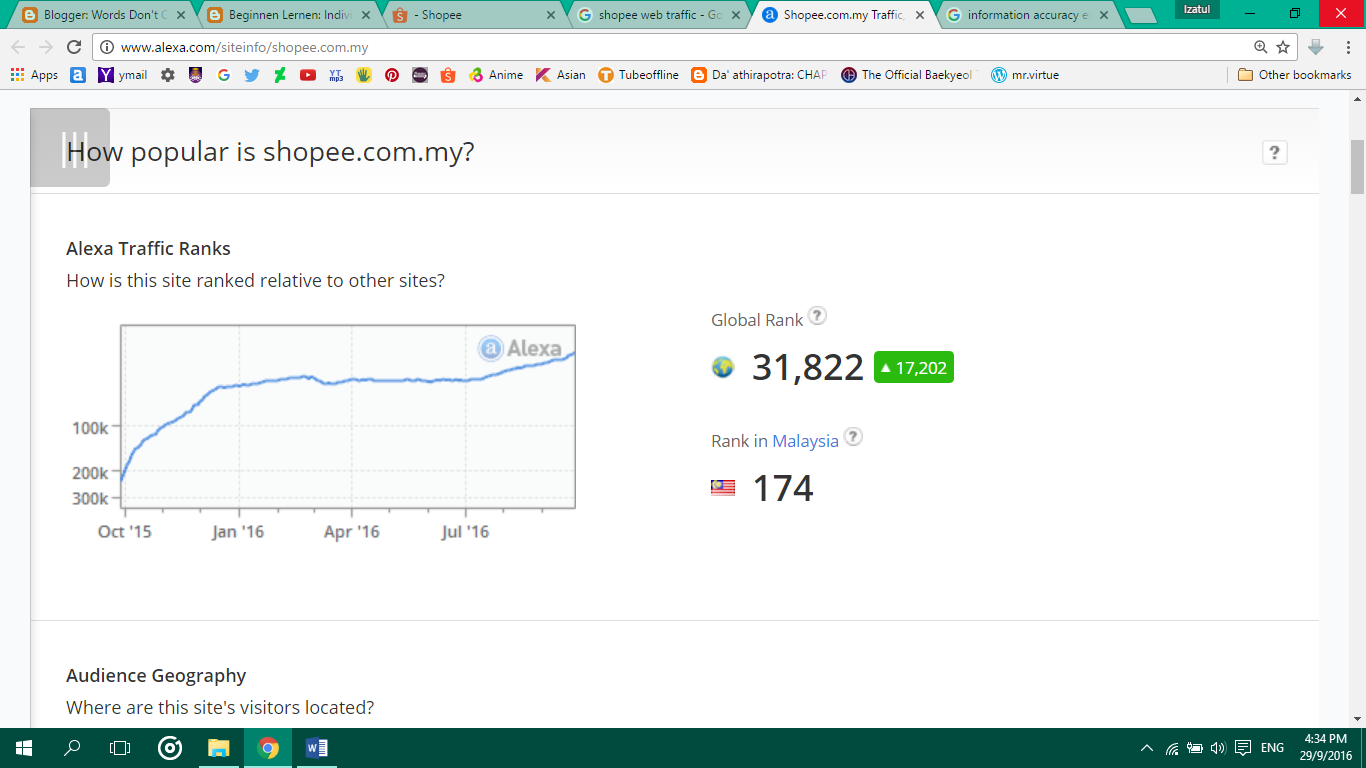
Task: Click the section help question mark button
Action: (1274, 152)
